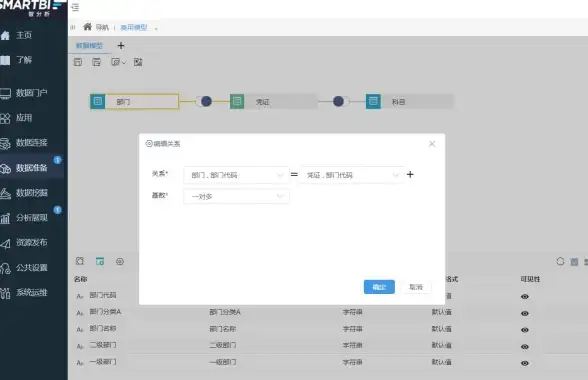Screen dimensions: 588x380
Task: Select the 科目 table node
Action: tap(410, 102)
